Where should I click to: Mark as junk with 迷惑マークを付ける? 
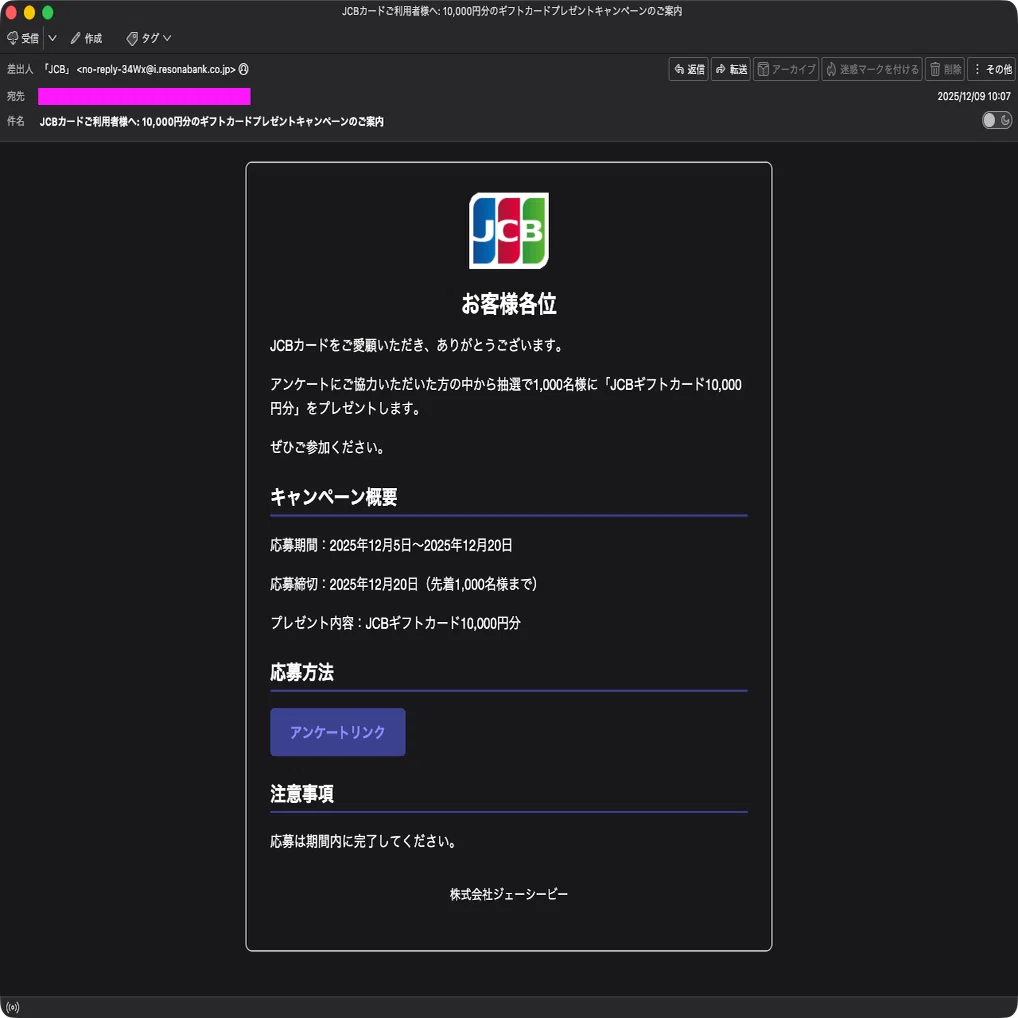tap(871, 69)
